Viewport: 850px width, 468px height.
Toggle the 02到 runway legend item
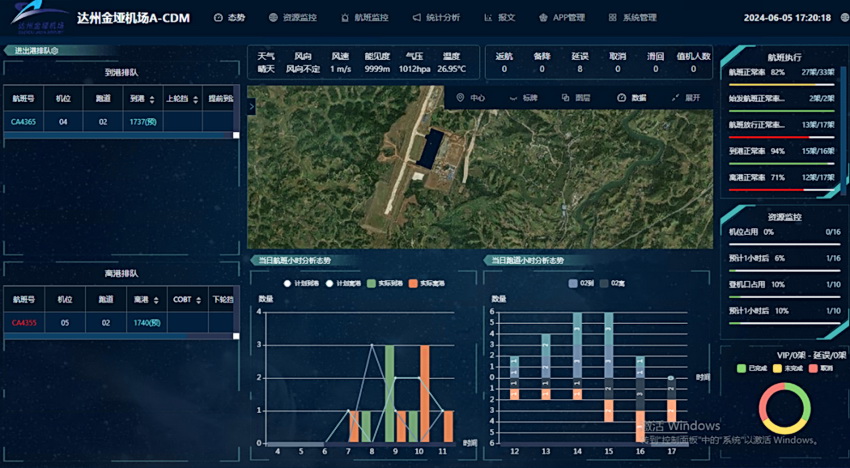pos(573,283)
